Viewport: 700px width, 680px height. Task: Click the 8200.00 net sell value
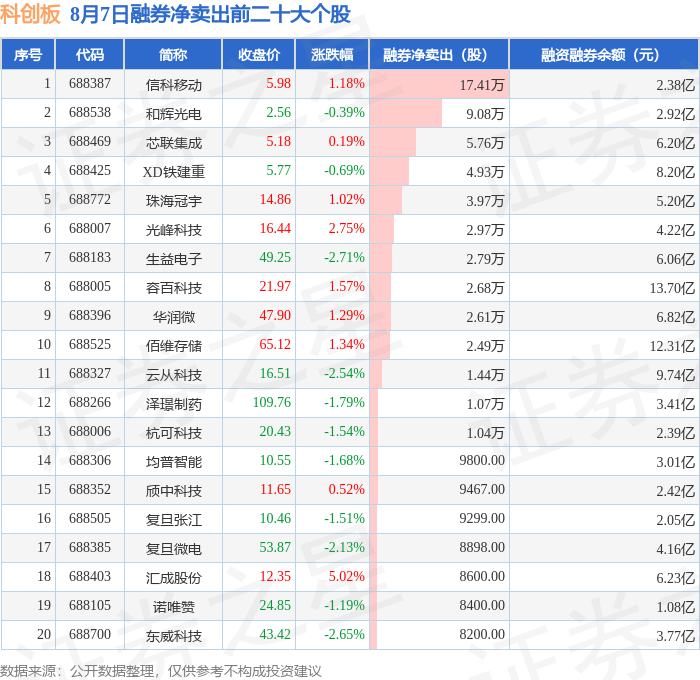(x=482, y=634)
